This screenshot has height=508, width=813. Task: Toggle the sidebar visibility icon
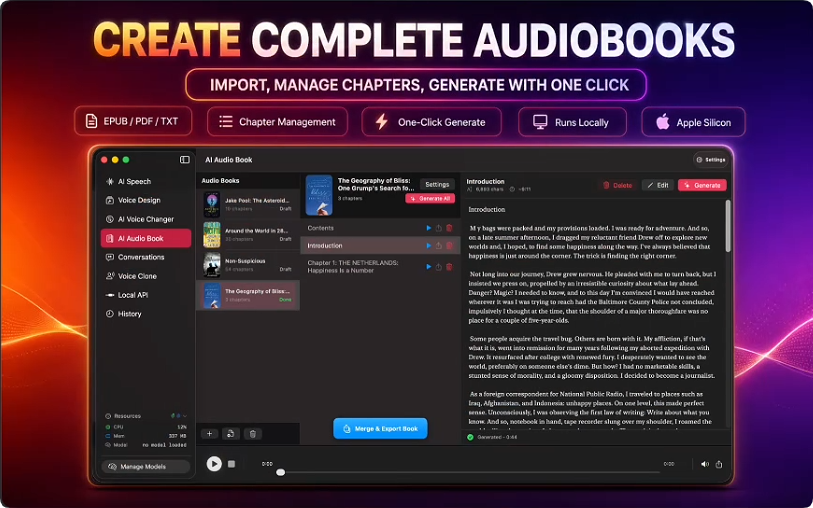click(185, 160)
